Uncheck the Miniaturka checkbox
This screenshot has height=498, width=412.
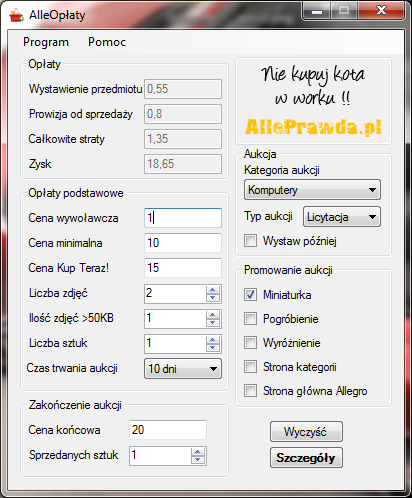click(x=250, y=295)
